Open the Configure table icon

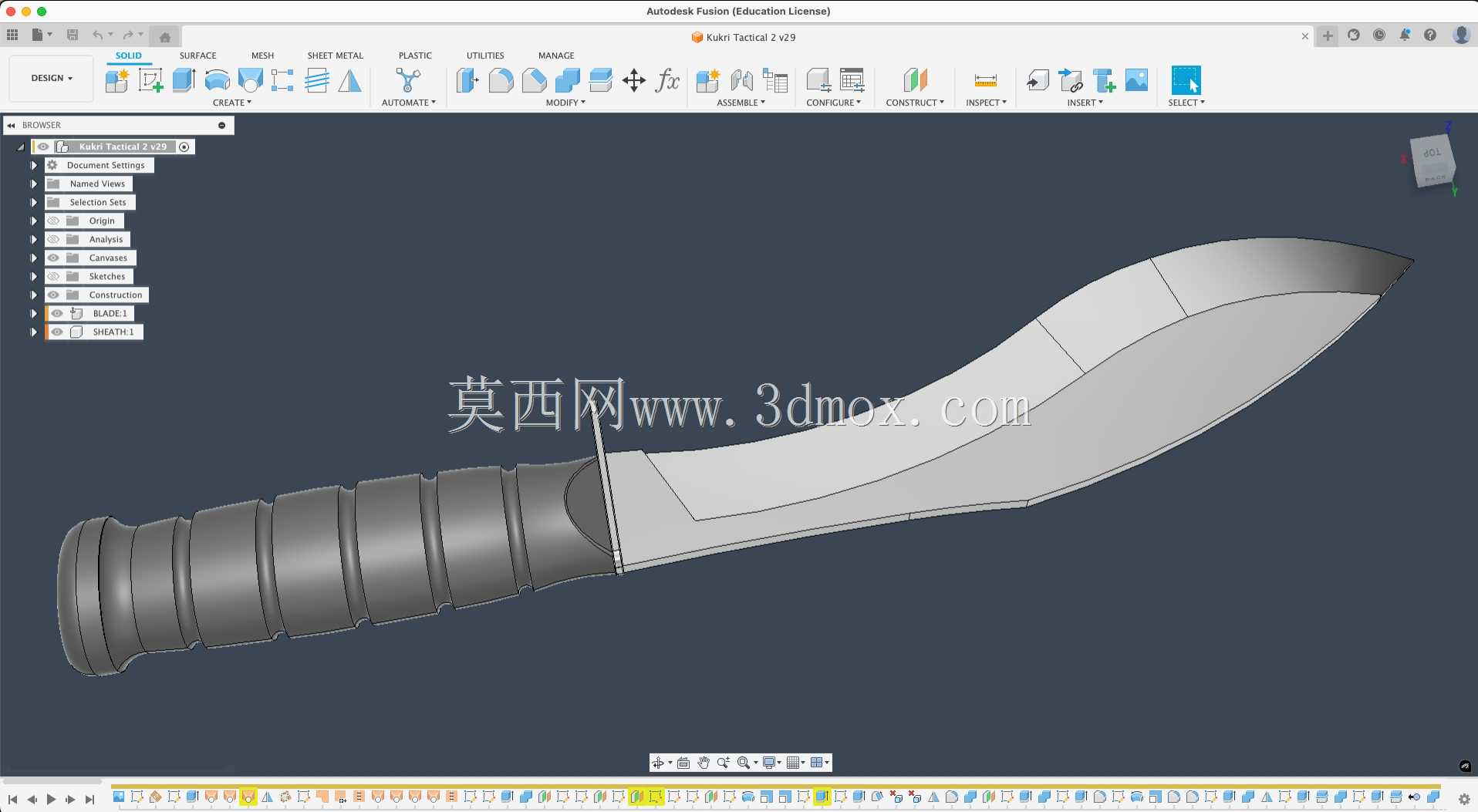coord(852,80)
